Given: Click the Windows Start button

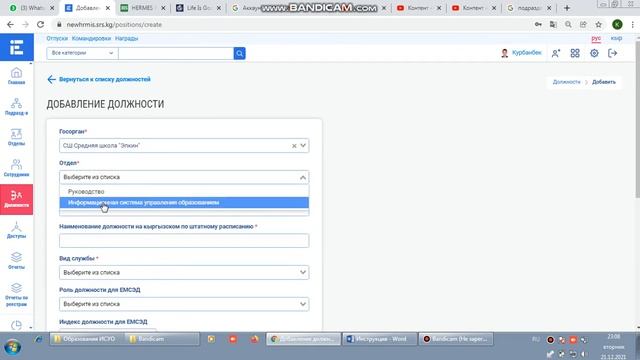Looking at the screenshot, I should coord(12,347).
